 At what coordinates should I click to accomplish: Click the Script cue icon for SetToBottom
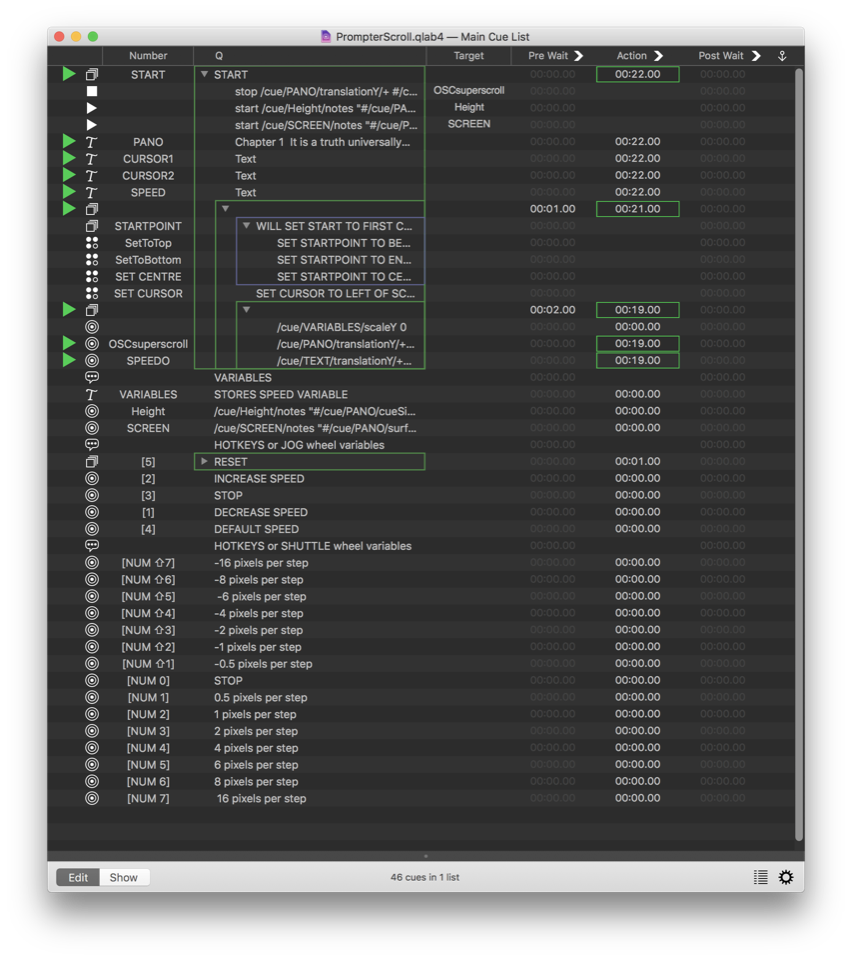pyautogui.click(x=91, y=259)
